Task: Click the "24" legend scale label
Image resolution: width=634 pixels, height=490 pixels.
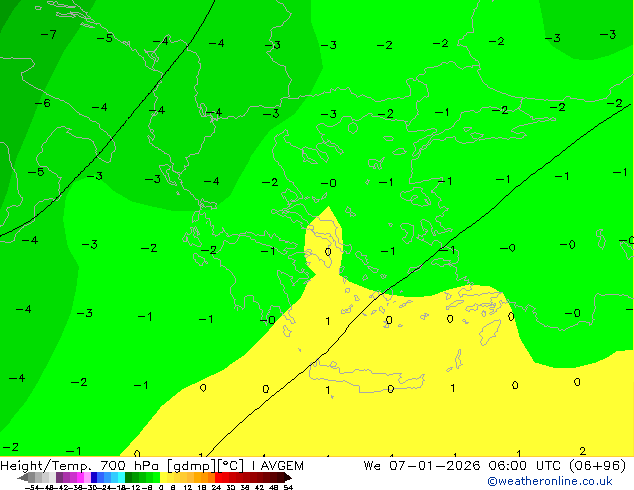Action: coord(216,488)
